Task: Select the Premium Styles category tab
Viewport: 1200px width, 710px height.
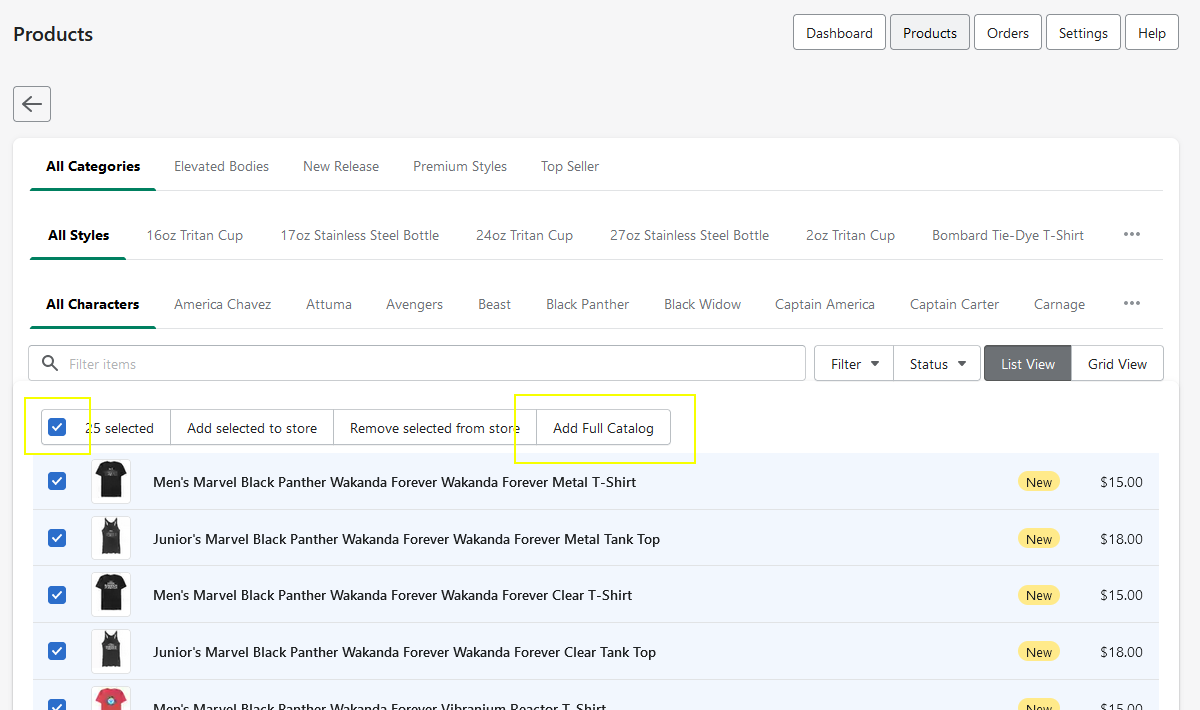Action: [460, 166]
